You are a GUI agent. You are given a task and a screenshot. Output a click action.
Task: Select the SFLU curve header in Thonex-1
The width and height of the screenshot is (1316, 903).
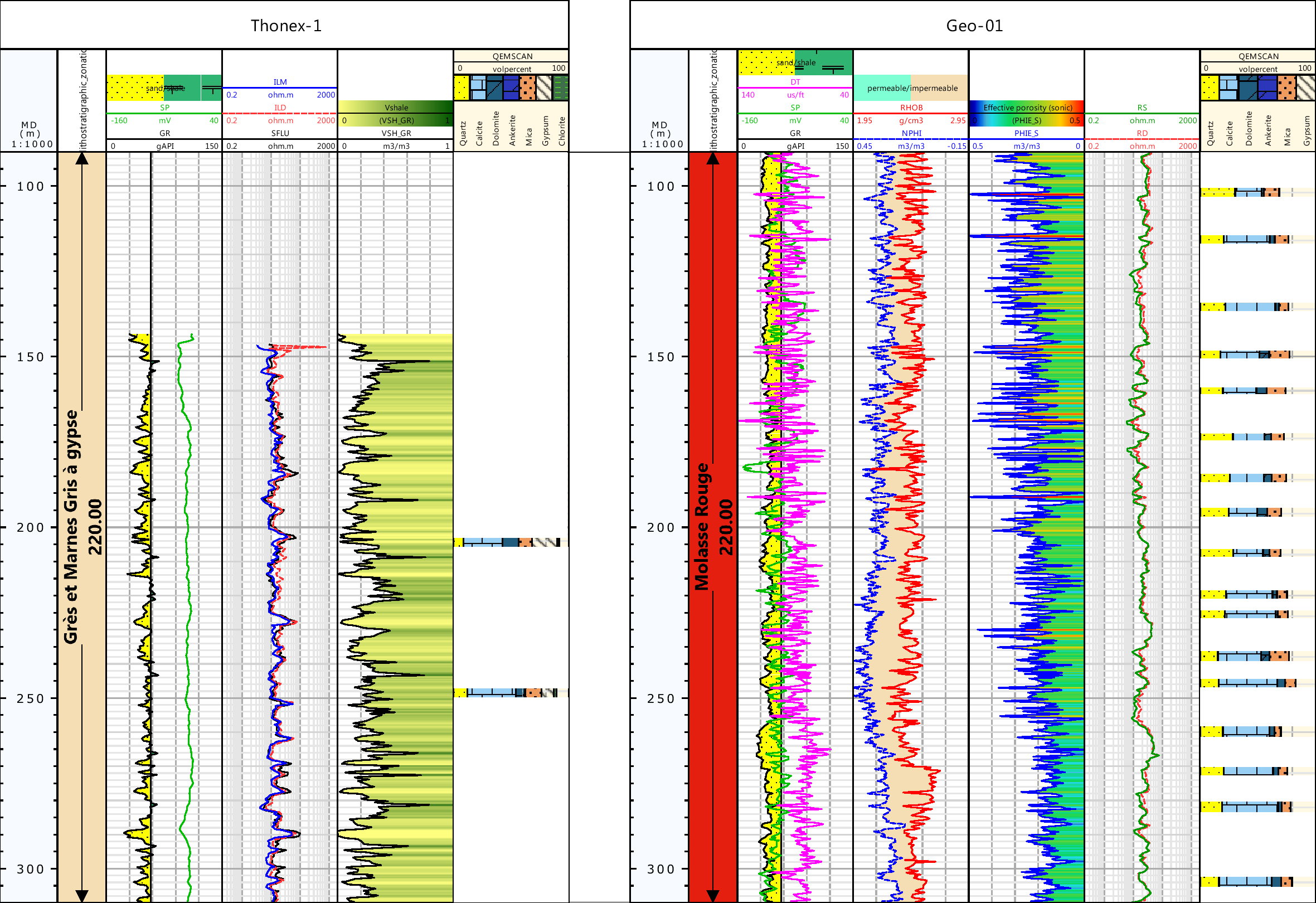click(x=280, y=133)
